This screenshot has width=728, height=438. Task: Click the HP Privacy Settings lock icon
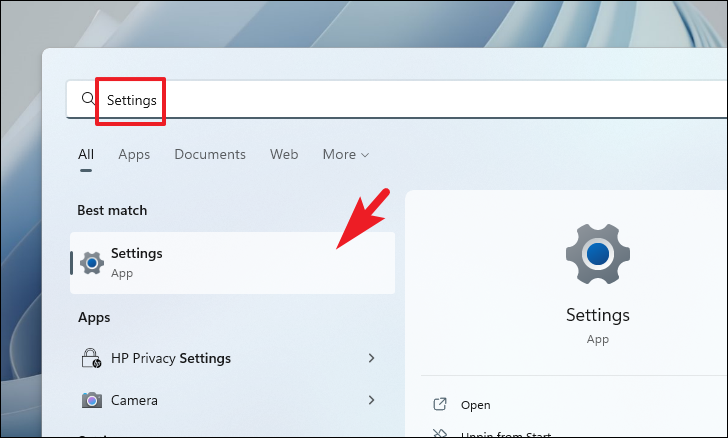tap(91, 358)
